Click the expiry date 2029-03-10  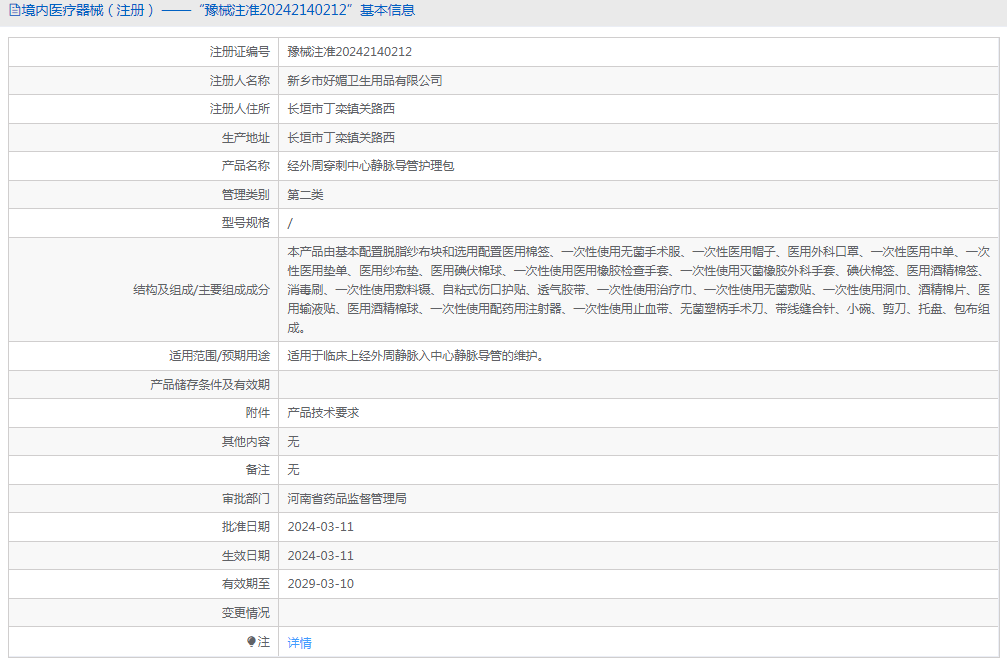point(320,584)
